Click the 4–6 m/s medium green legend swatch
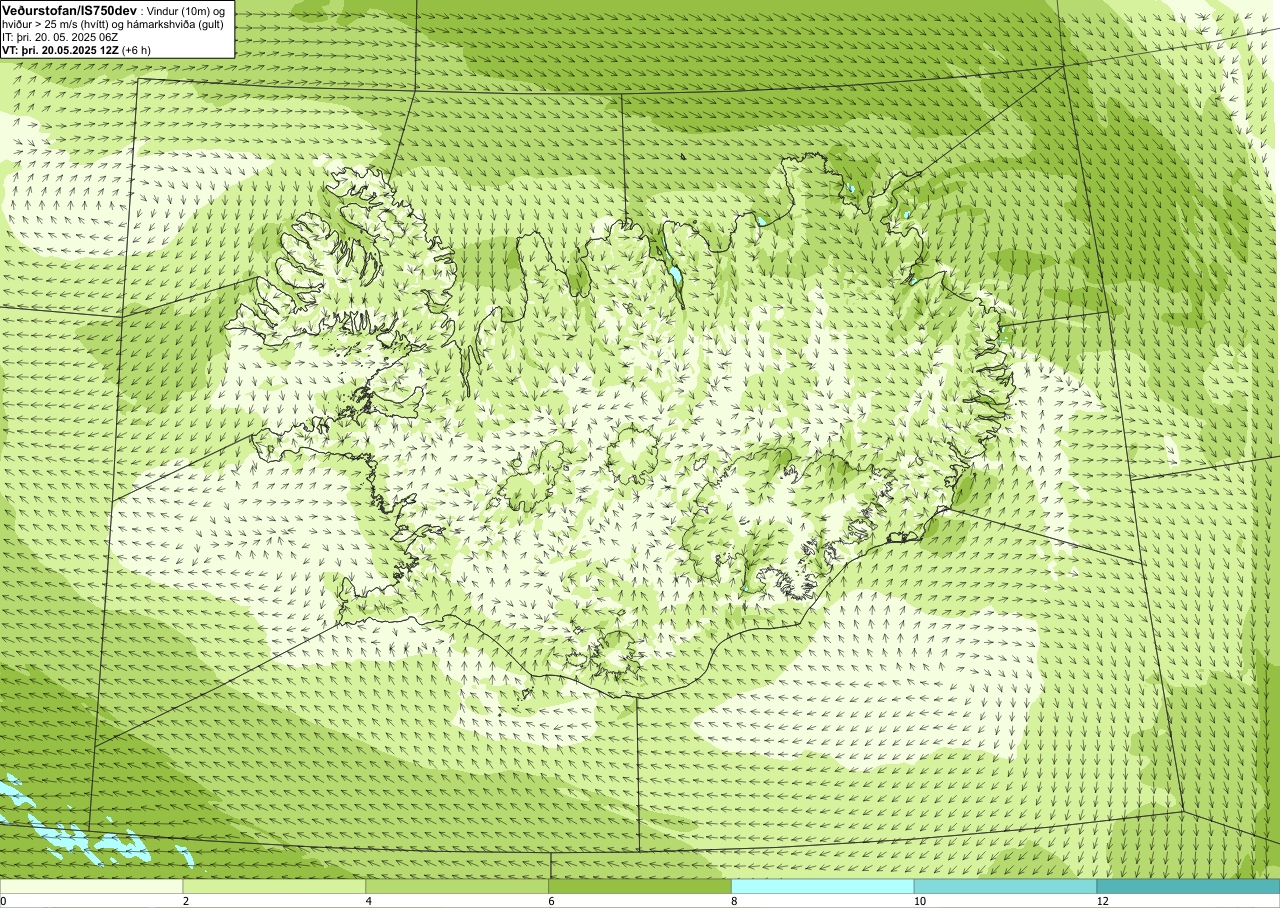This screenshot has height=908, width=1280. 457,886
